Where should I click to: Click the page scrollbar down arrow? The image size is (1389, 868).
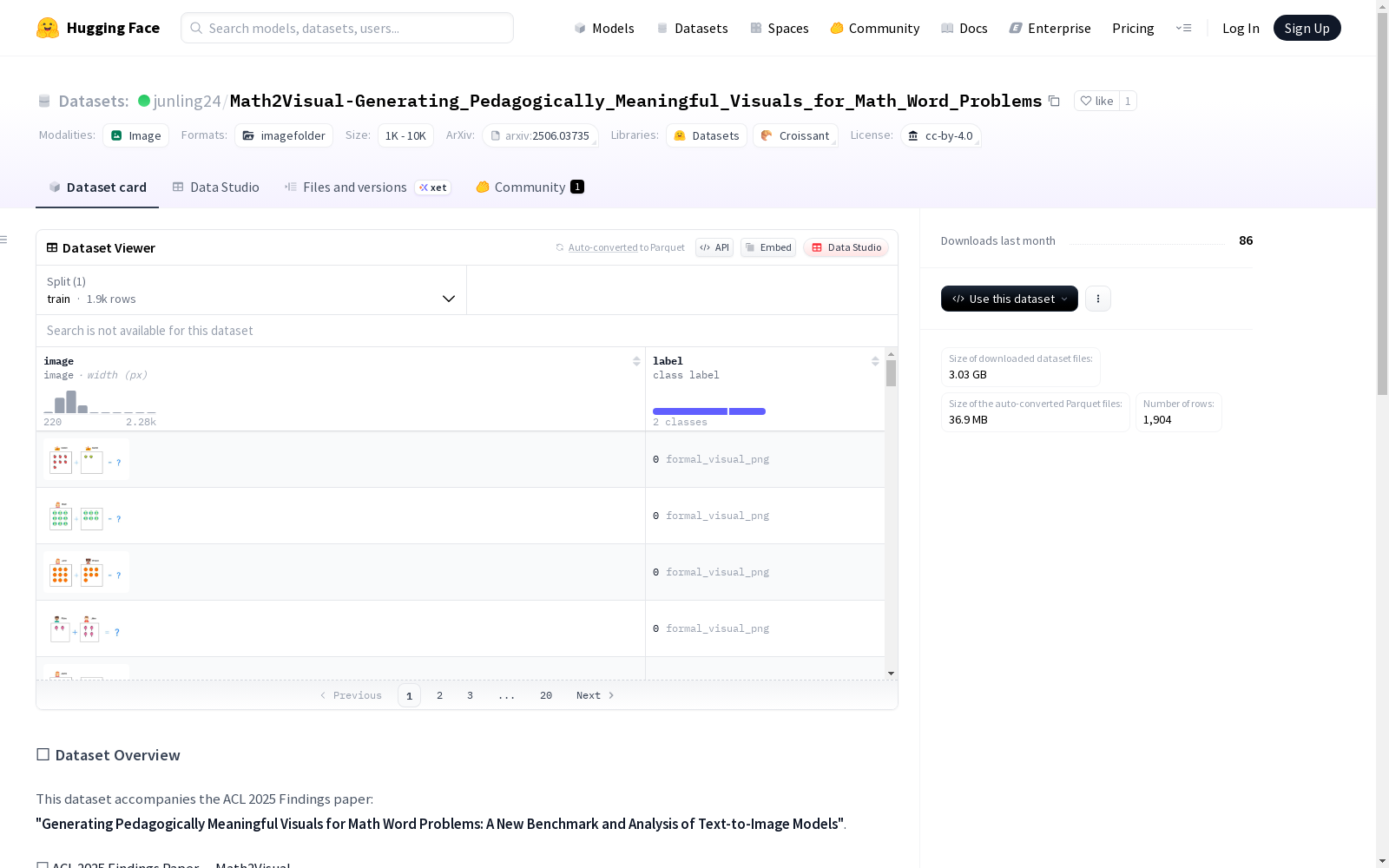pos(1382,861)
